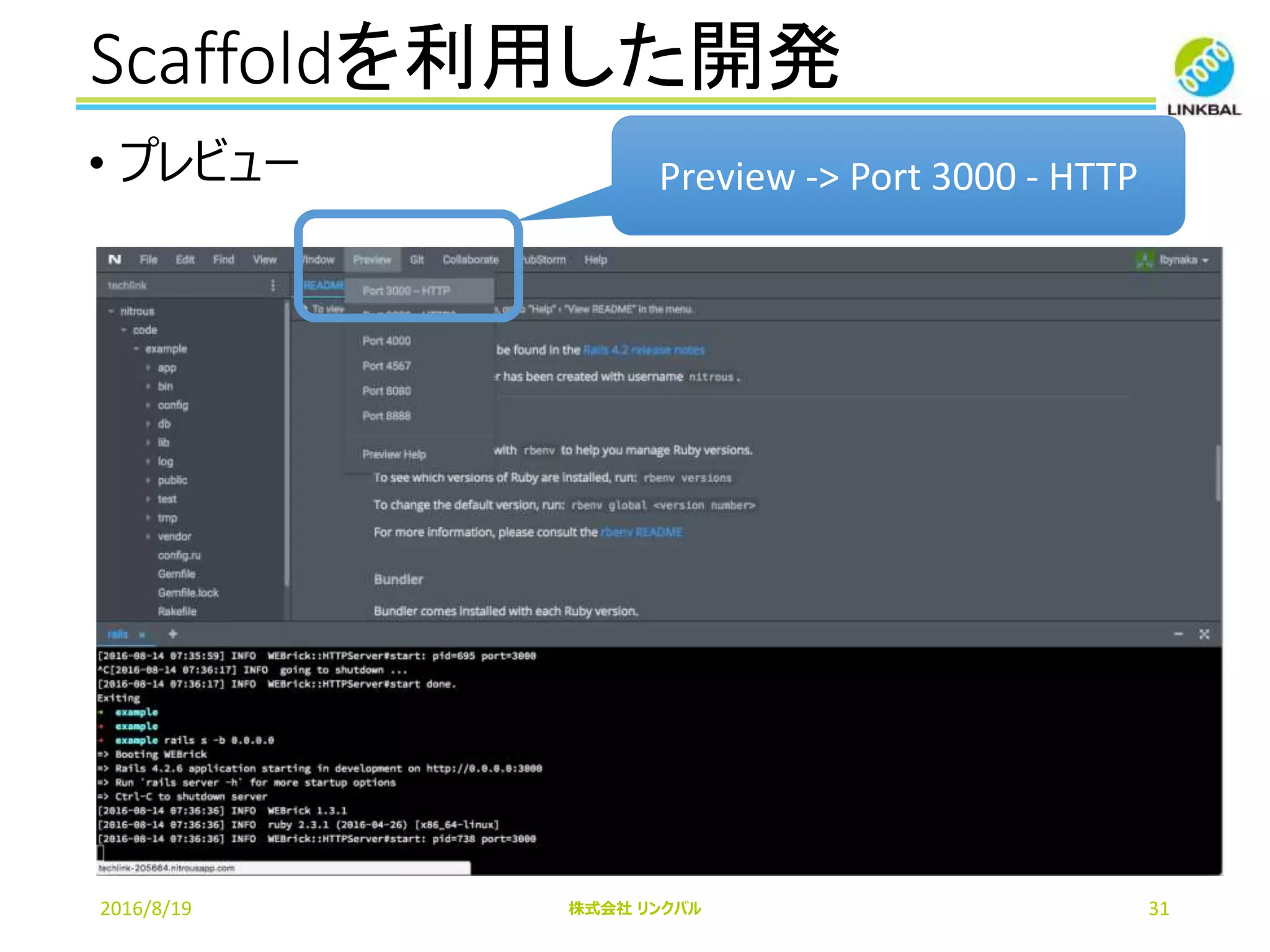Open the Find menu
This screenshot has width=1270, height=952.
pos(223,260)
